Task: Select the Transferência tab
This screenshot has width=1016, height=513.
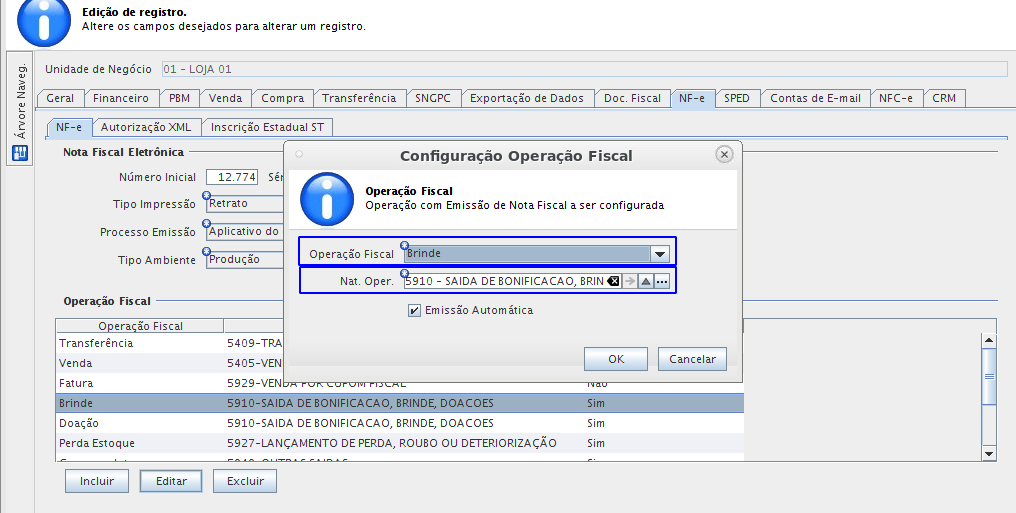Action: (x=359, y=98)
